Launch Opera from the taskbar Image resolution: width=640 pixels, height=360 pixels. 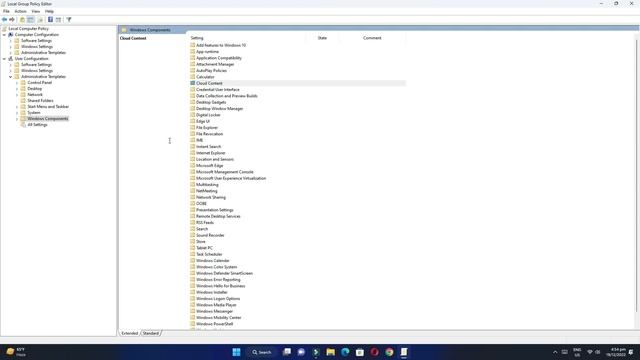374,352
